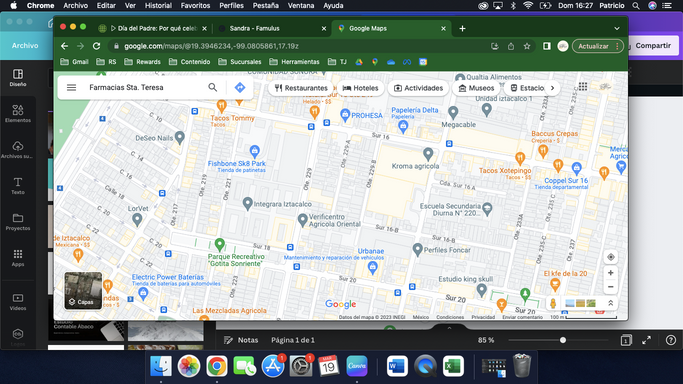683x384 pixels.
Task: Toggle Chrome side panel
Action: [x=547, y=46]
